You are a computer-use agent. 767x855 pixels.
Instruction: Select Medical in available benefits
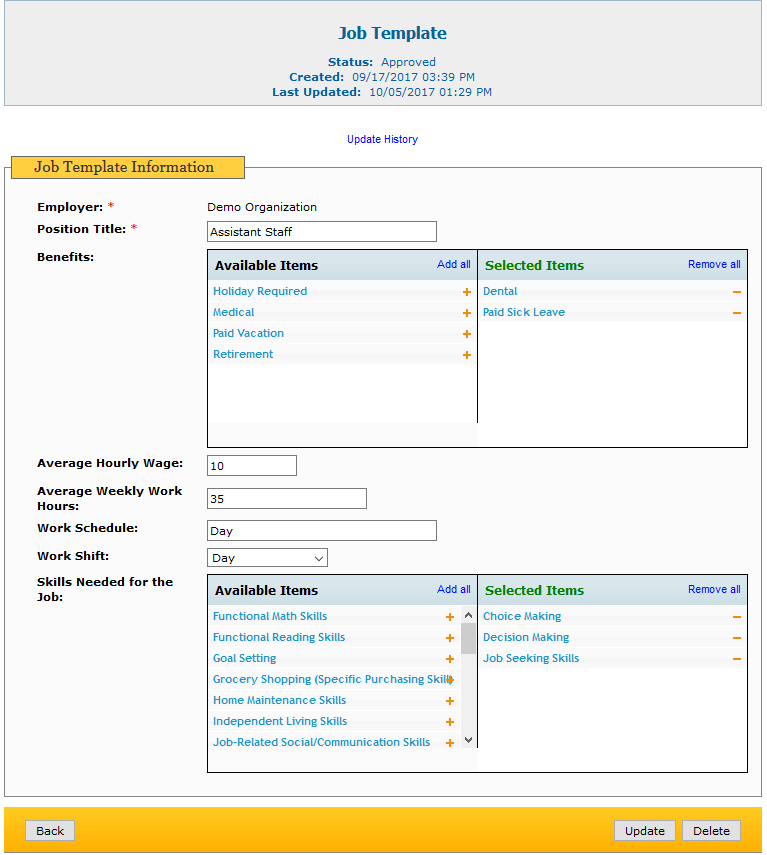[x=233, y=312]
